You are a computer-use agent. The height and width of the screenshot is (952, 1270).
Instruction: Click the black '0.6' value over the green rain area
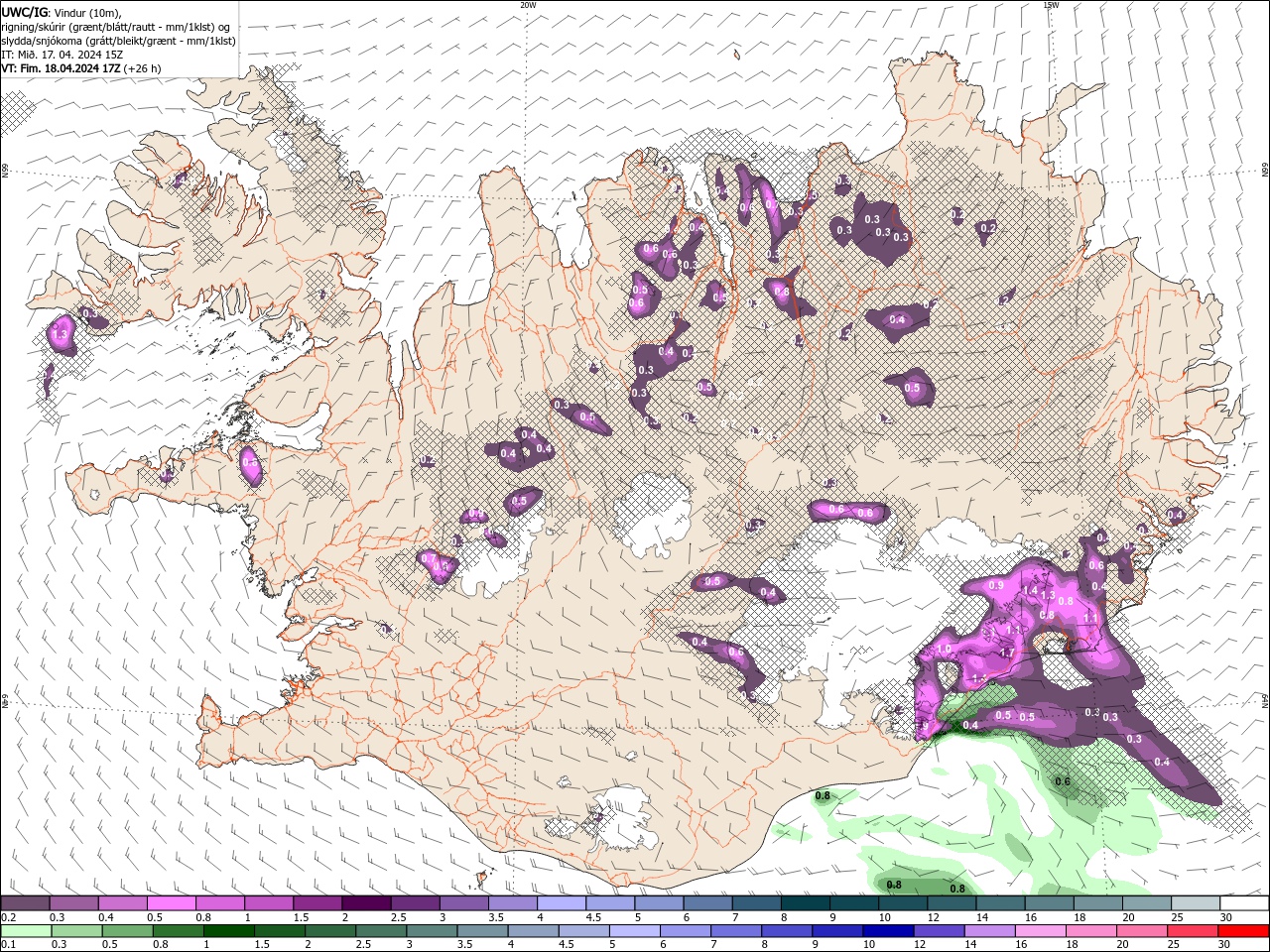pos(1063,781)
